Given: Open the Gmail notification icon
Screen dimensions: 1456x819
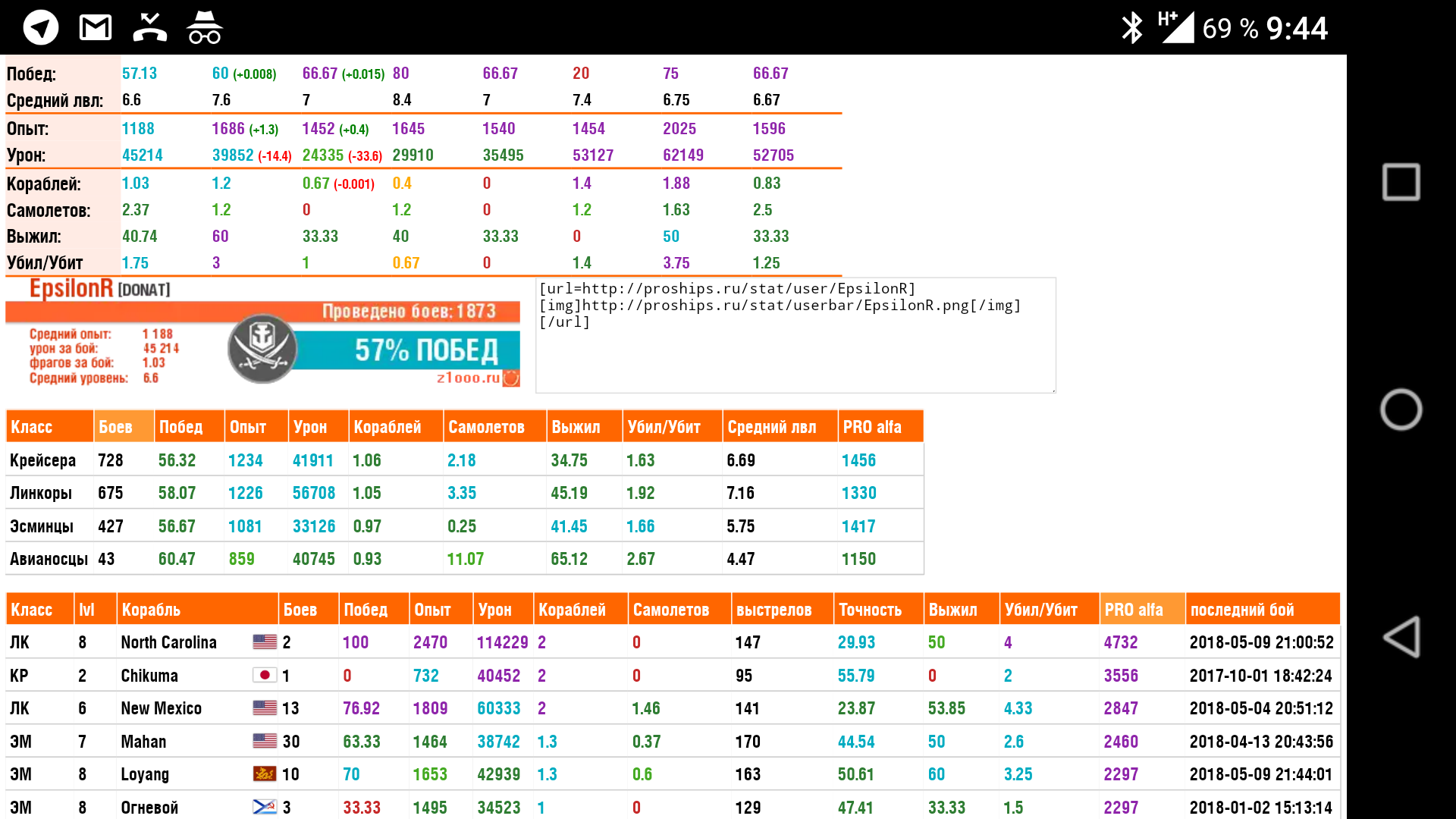Looking at the screenshot, I should coord(96,28).
